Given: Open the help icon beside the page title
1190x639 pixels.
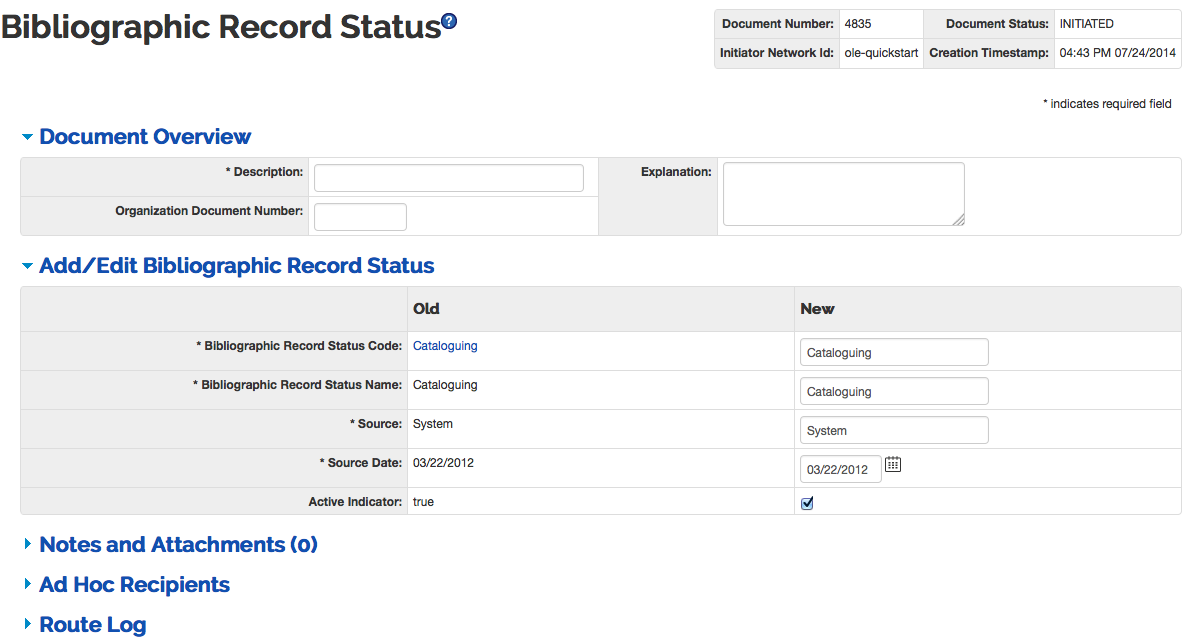Looking at the screenshot, I should 449,21.
